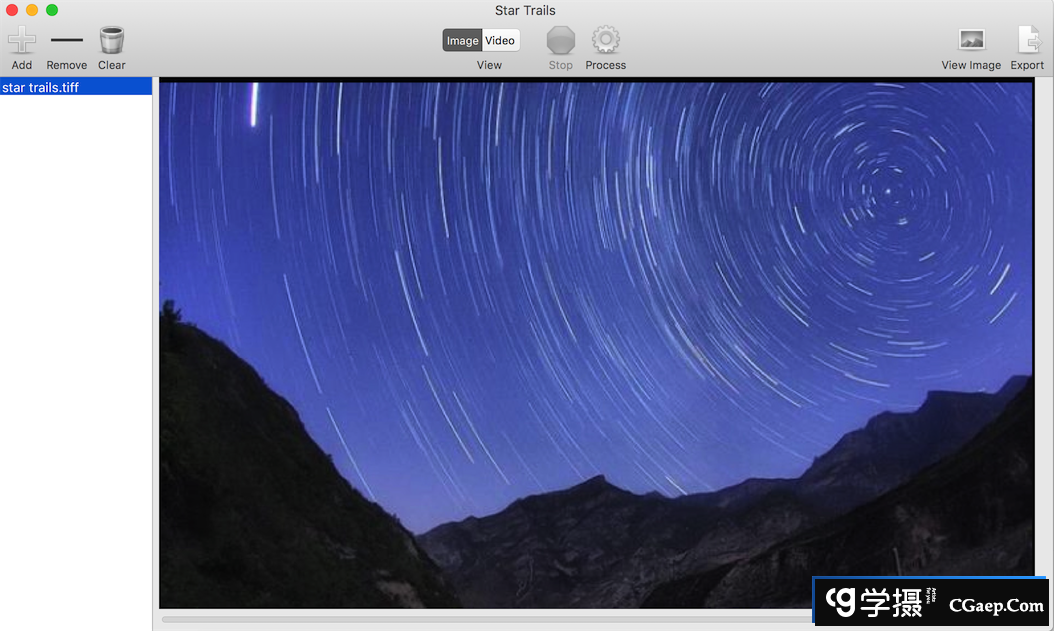Add images using the plus icon
1054x631 pixels.
[21, 40]
